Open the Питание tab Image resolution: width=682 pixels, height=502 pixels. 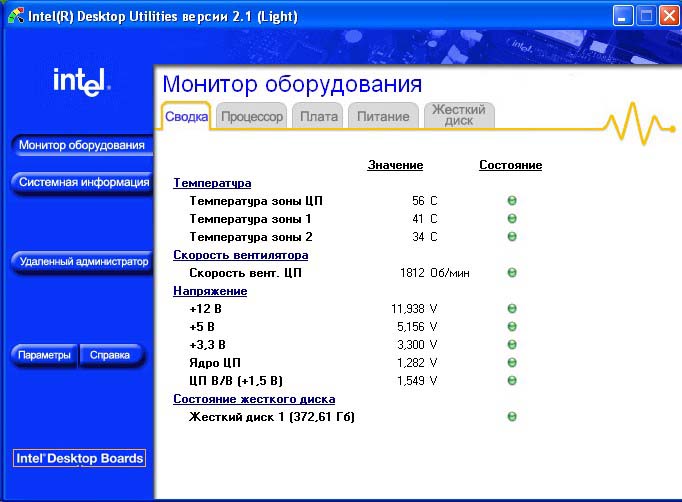[x=383, y=116]
